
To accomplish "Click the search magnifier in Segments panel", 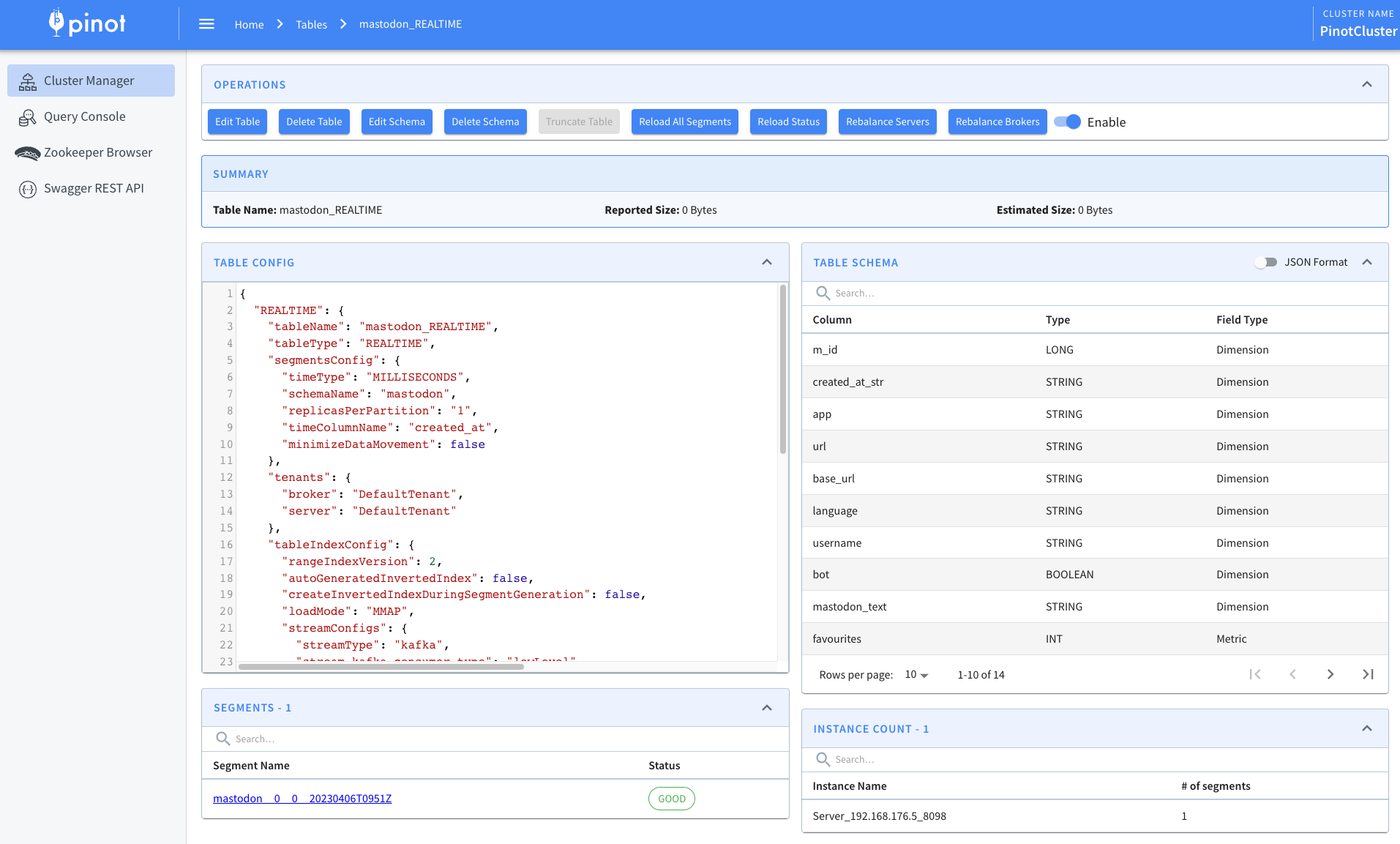I will tap(222, 739).
